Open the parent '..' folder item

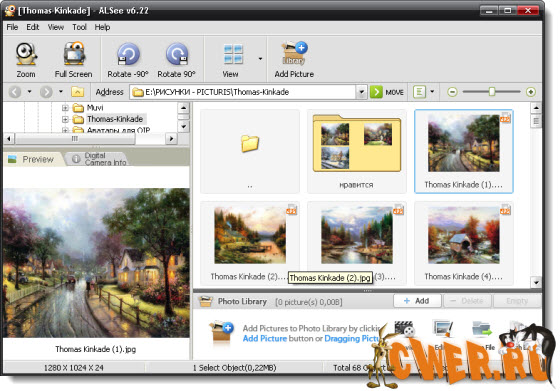(250, 151)
